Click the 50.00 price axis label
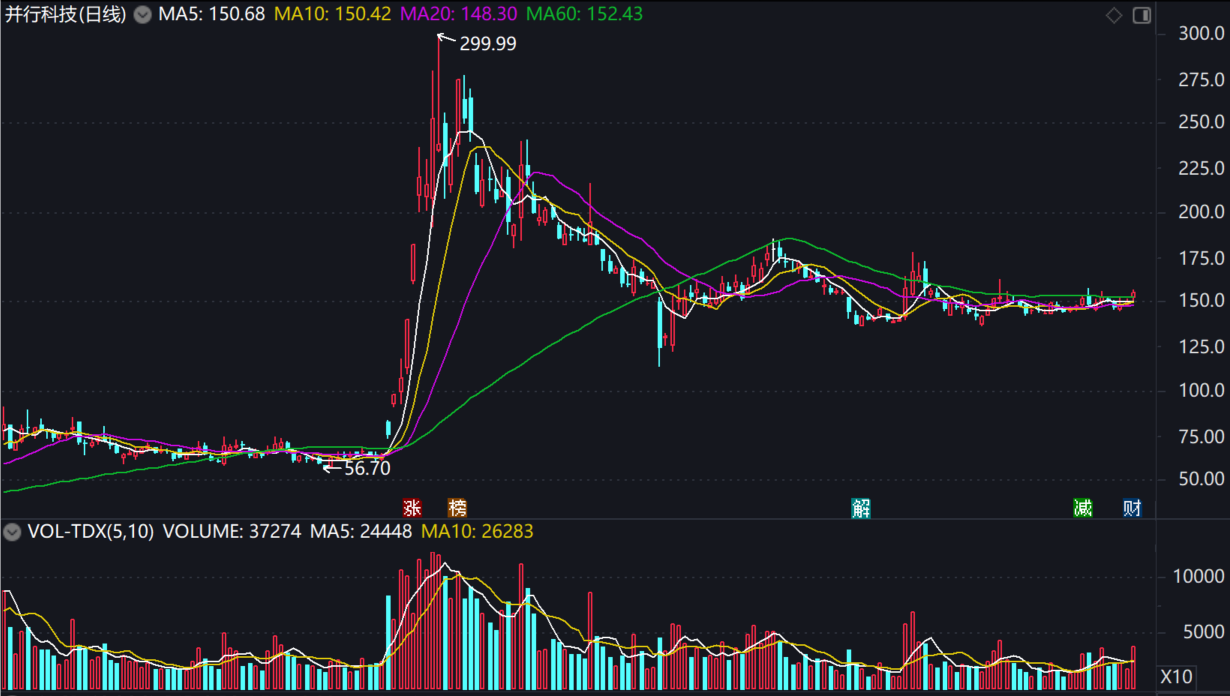 tap(1202, 480)
